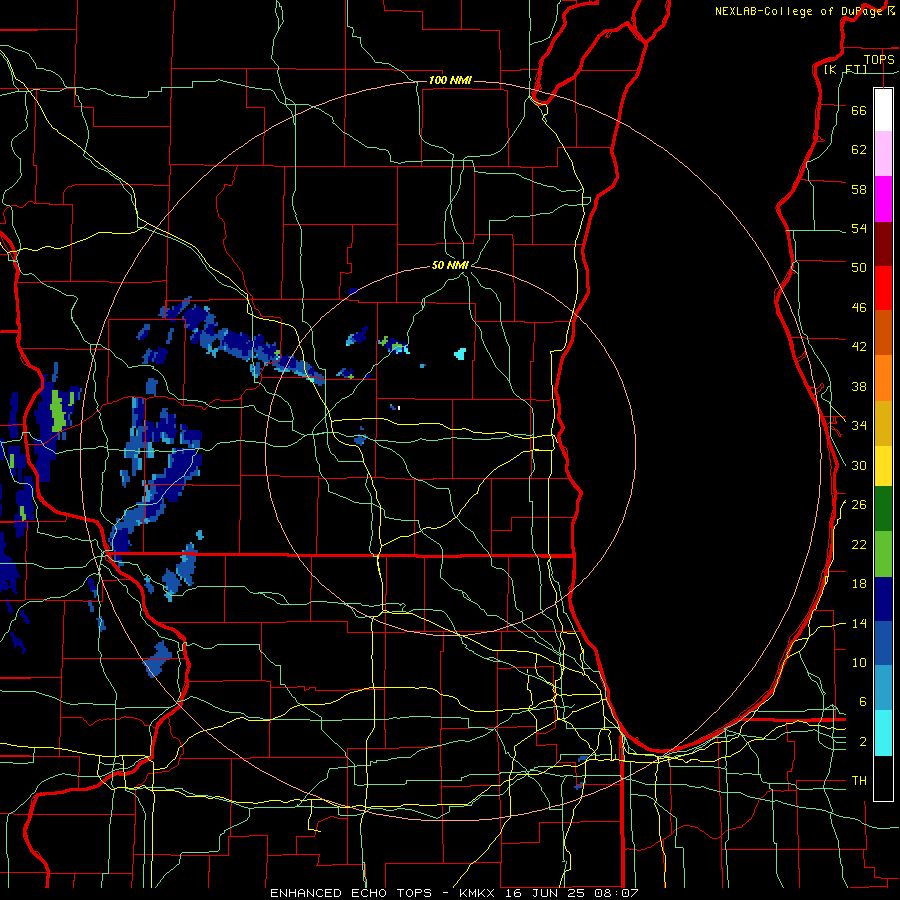Click the "26" legend value
Viewport: 900px width, 900px height.
point(859,505)
